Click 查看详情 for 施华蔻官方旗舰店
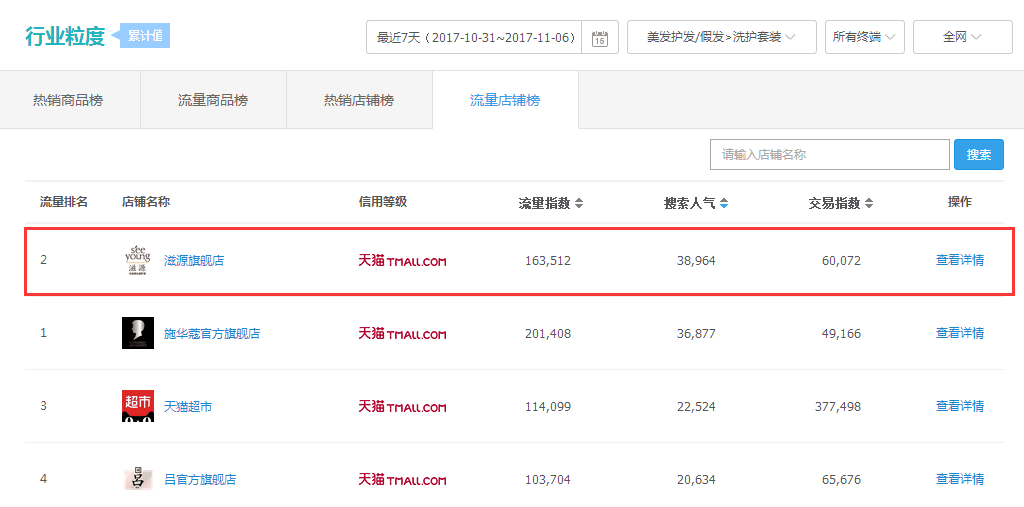 (x=960, y=333)
